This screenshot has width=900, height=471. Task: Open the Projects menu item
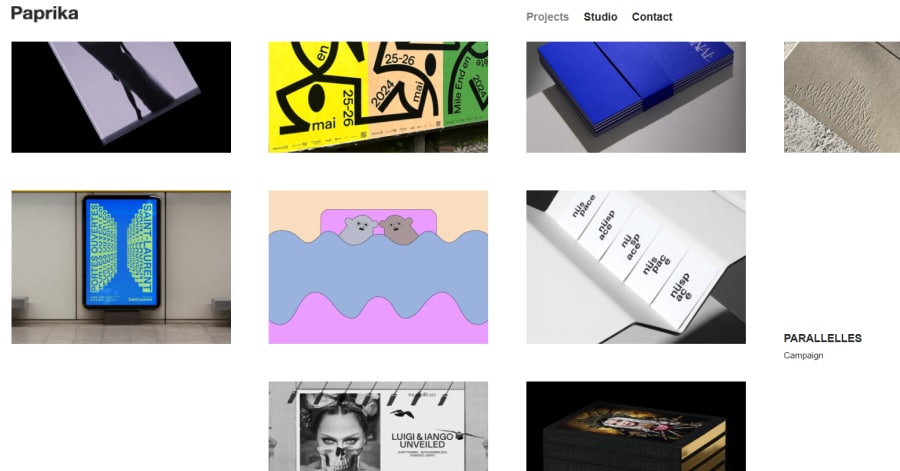tap(547, 17)
